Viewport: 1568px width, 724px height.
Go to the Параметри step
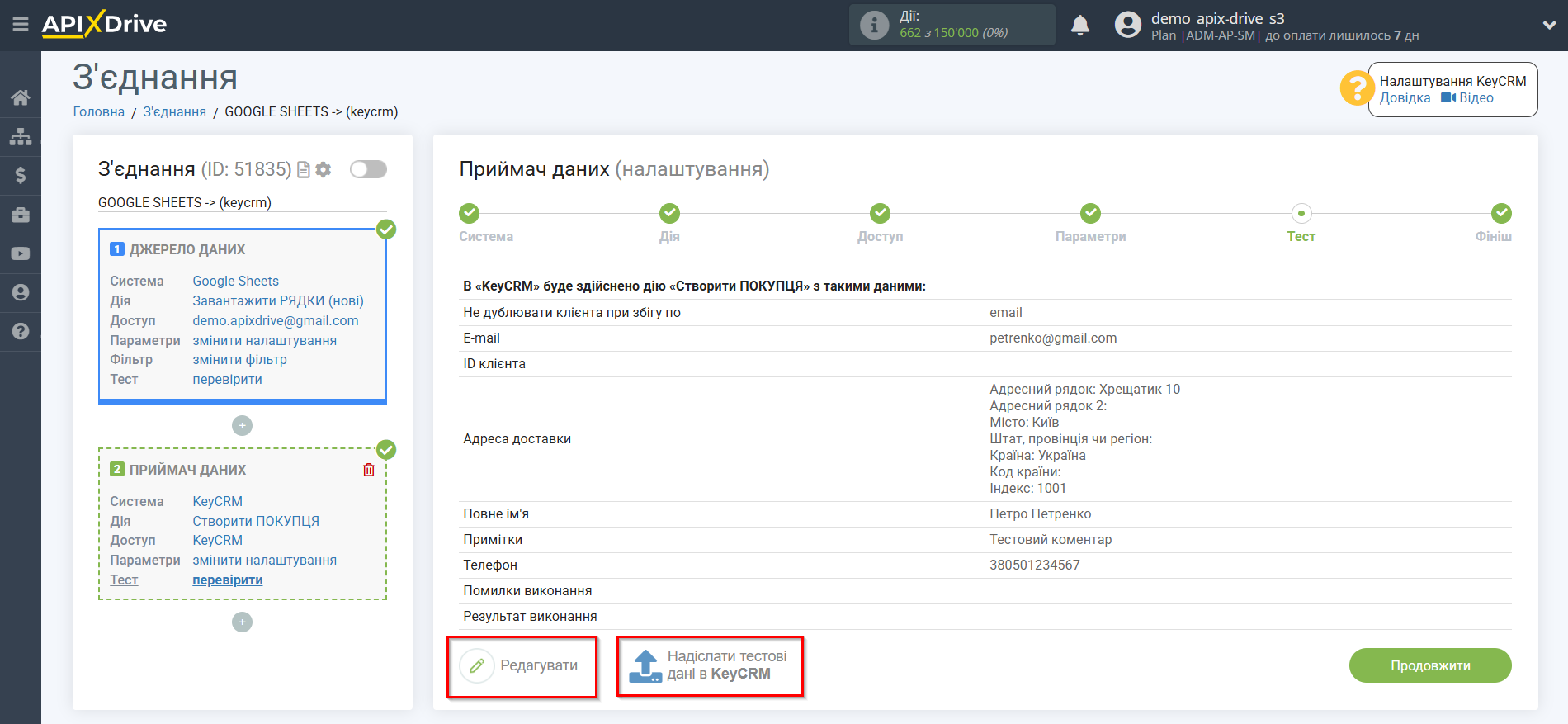[x=1090, y=214]
